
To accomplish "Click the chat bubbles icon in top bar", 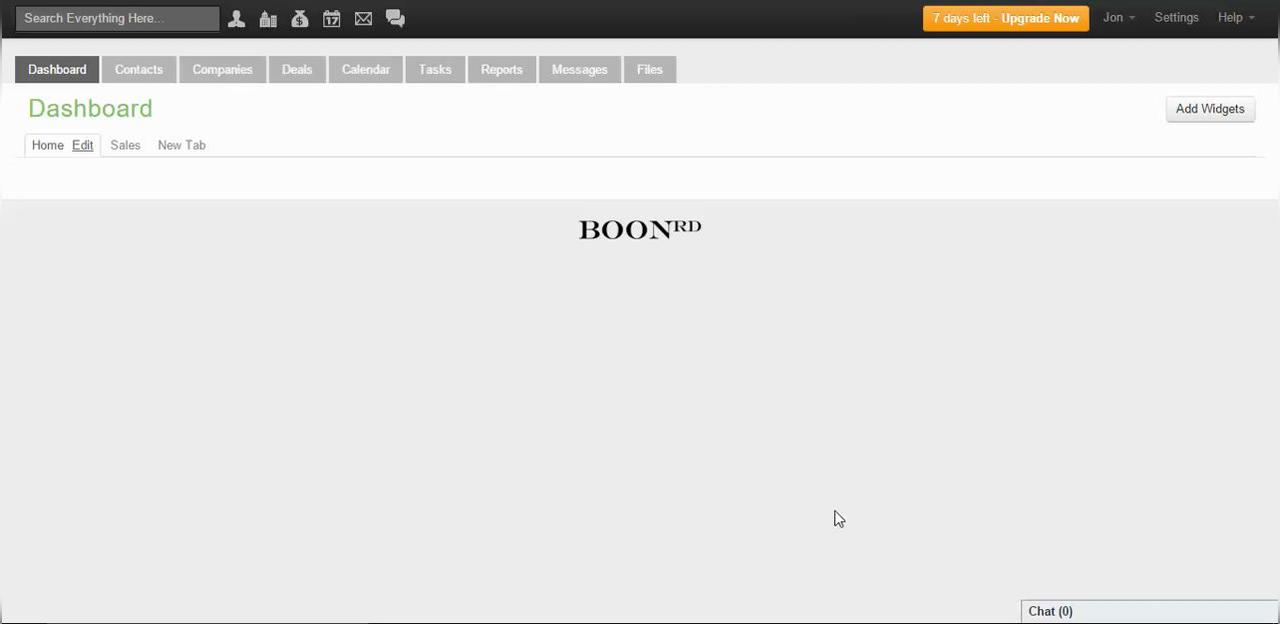I will [395, 18].
